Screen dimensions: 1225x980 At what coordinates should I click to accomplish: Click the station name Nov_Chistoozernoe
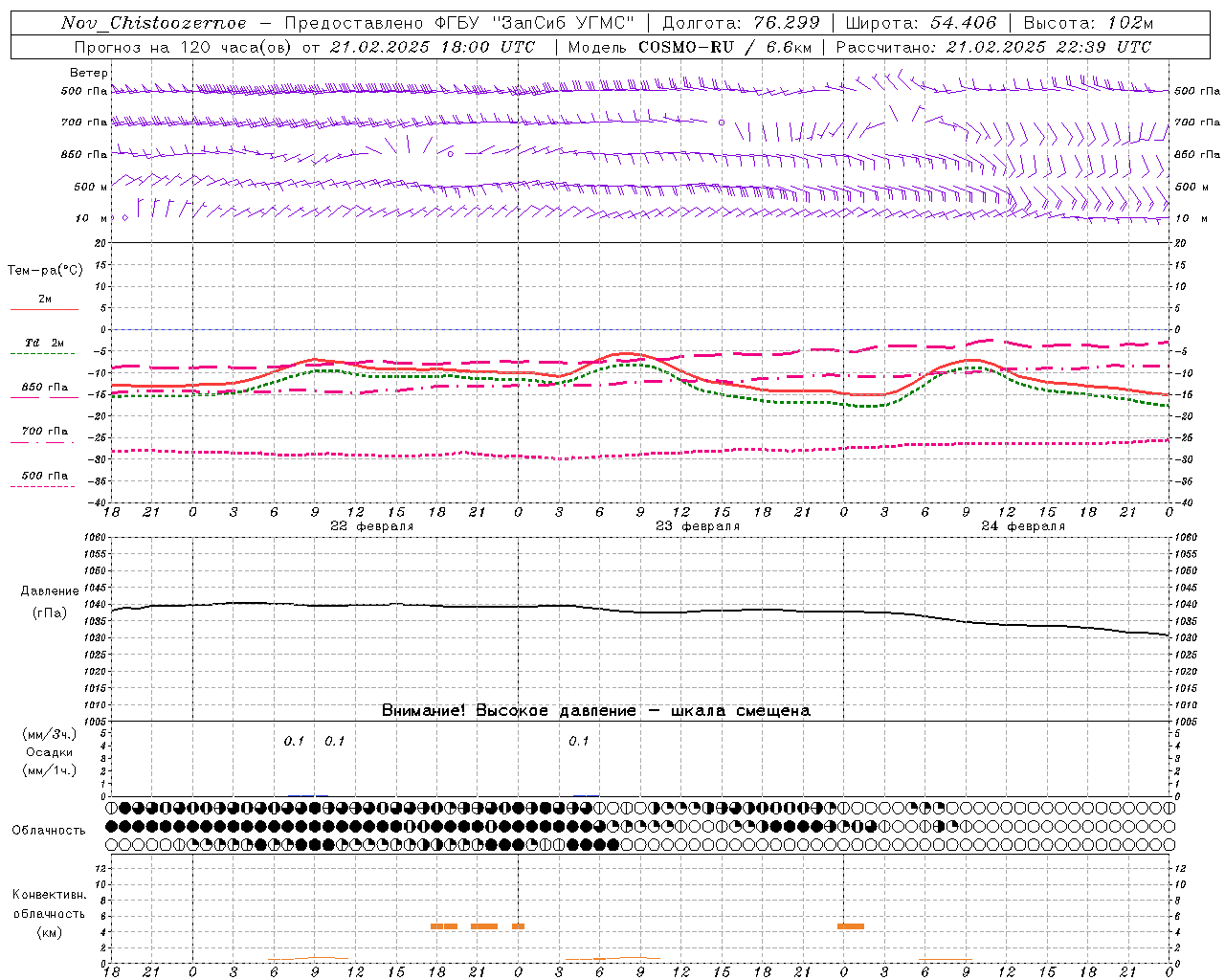(x=154, y=23)
